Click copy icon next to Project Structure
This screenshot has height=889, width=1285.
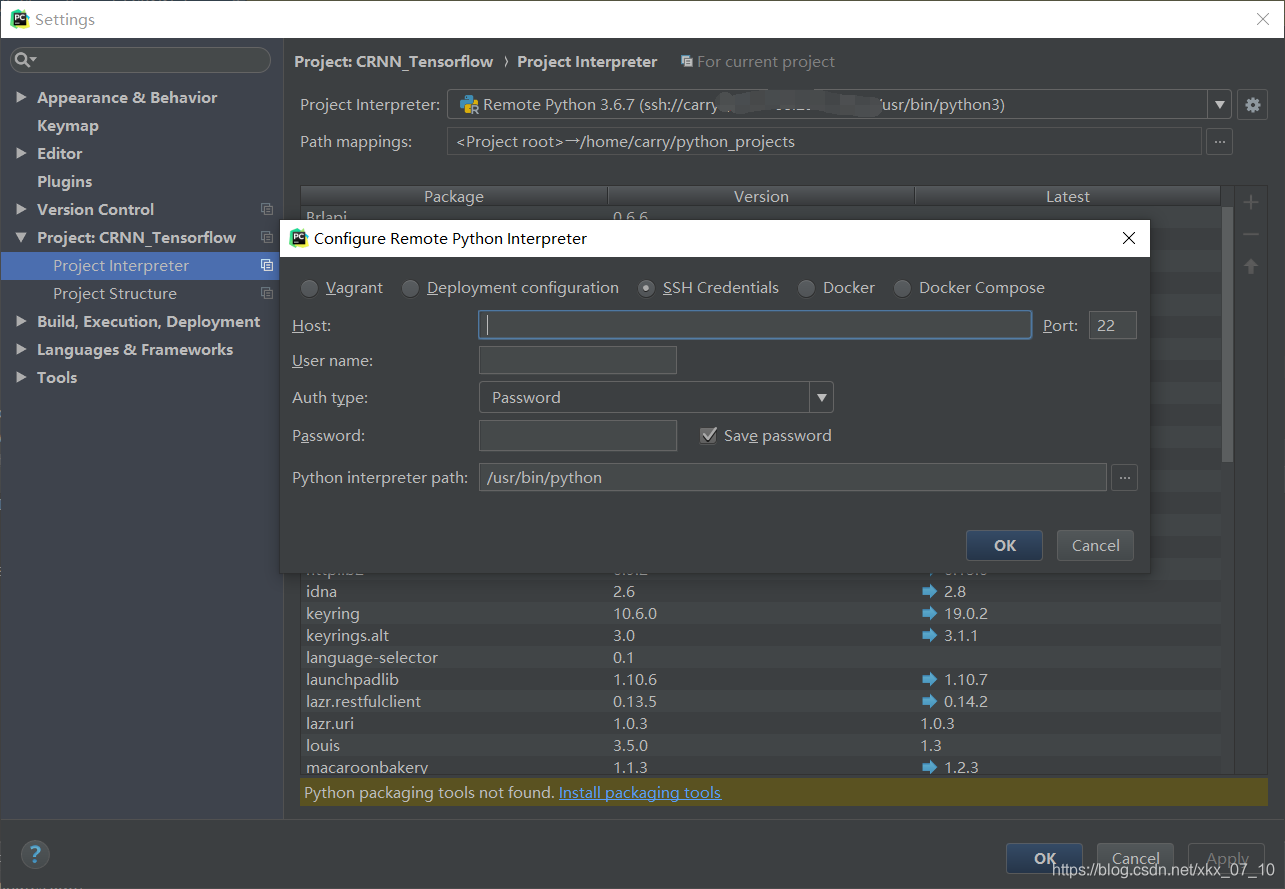click(x=267, y=293)
